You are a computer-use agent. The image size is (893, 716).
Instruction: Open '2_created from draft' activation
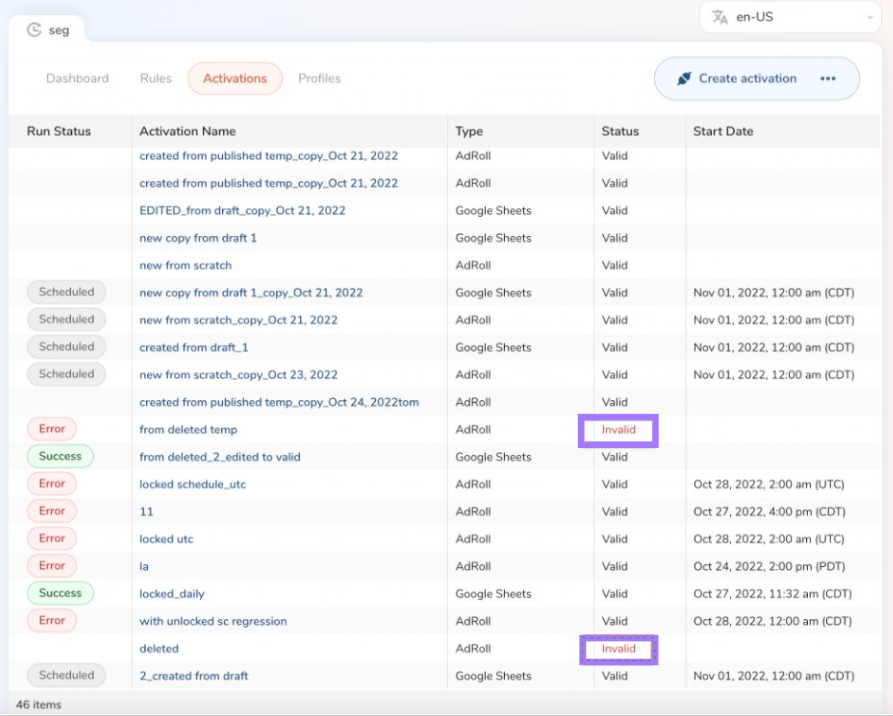coord(194,676)
